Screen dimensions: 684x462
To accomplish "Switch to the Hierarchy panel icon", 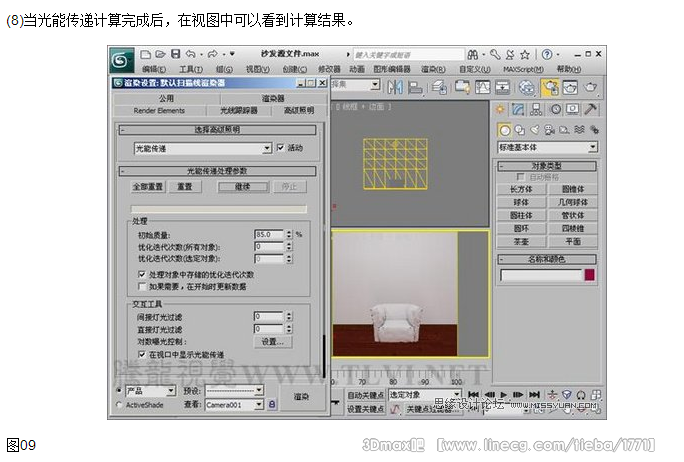I will tap(536, 109).
